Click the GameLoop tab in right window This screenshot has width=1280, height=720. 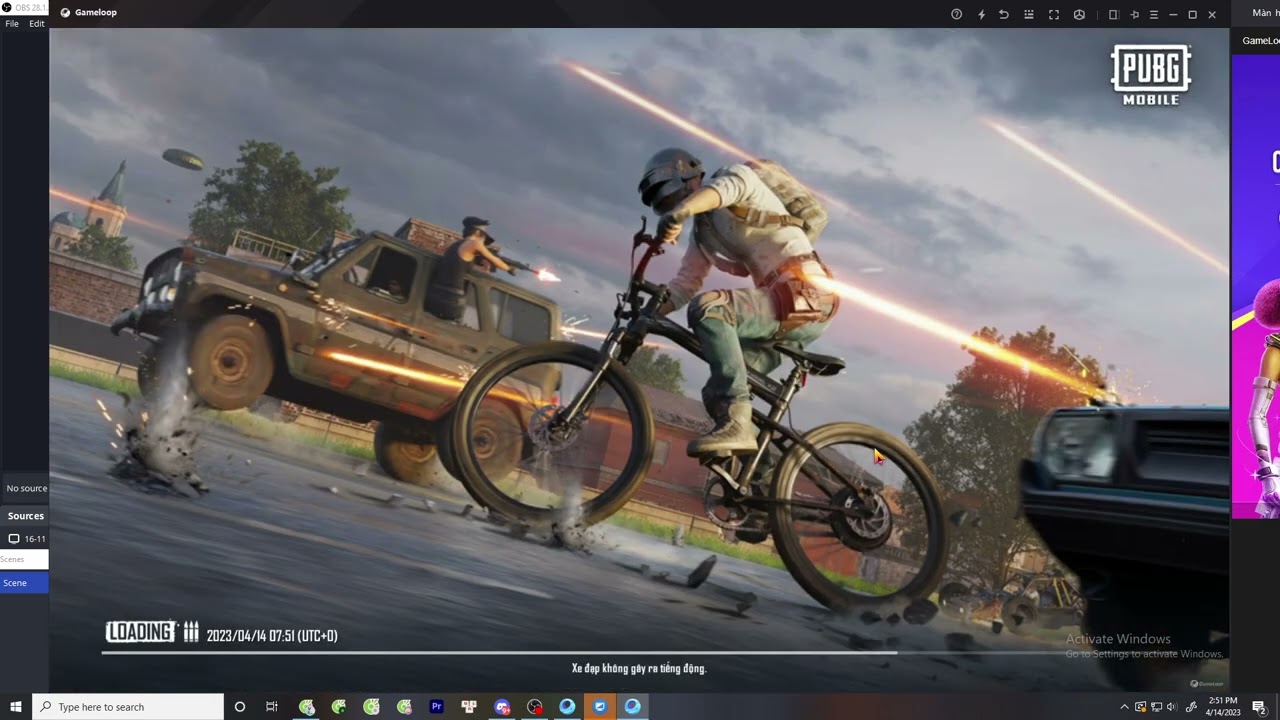click(1260, 41)
